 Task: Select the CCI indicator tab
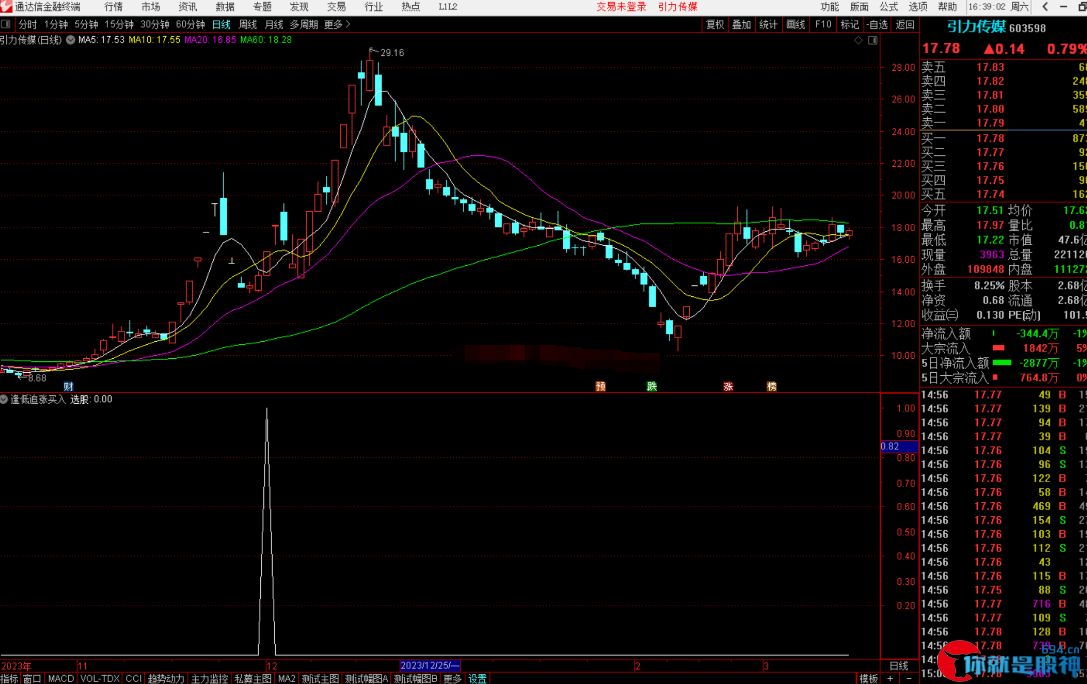[134, 678]
